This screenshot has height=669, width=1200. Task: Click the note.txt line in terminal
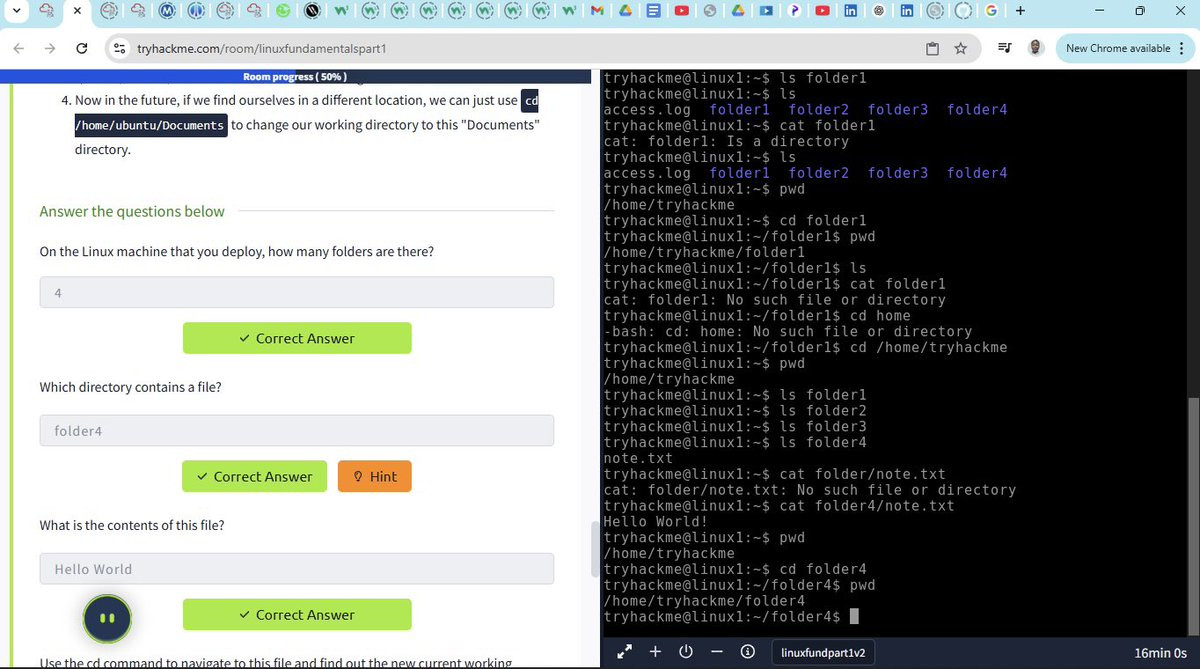click(639, 458)
